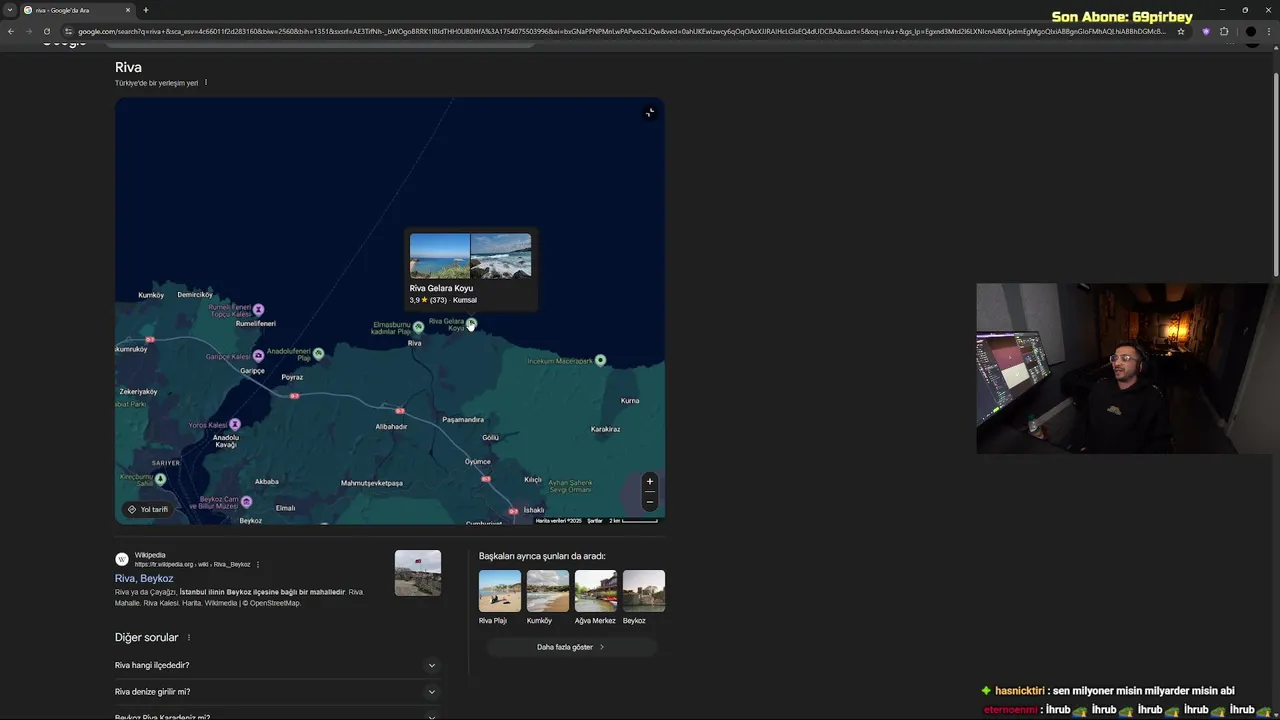Select the Kumköy suggestion card
Screen dimensions: 1280x720
point(548,597)
